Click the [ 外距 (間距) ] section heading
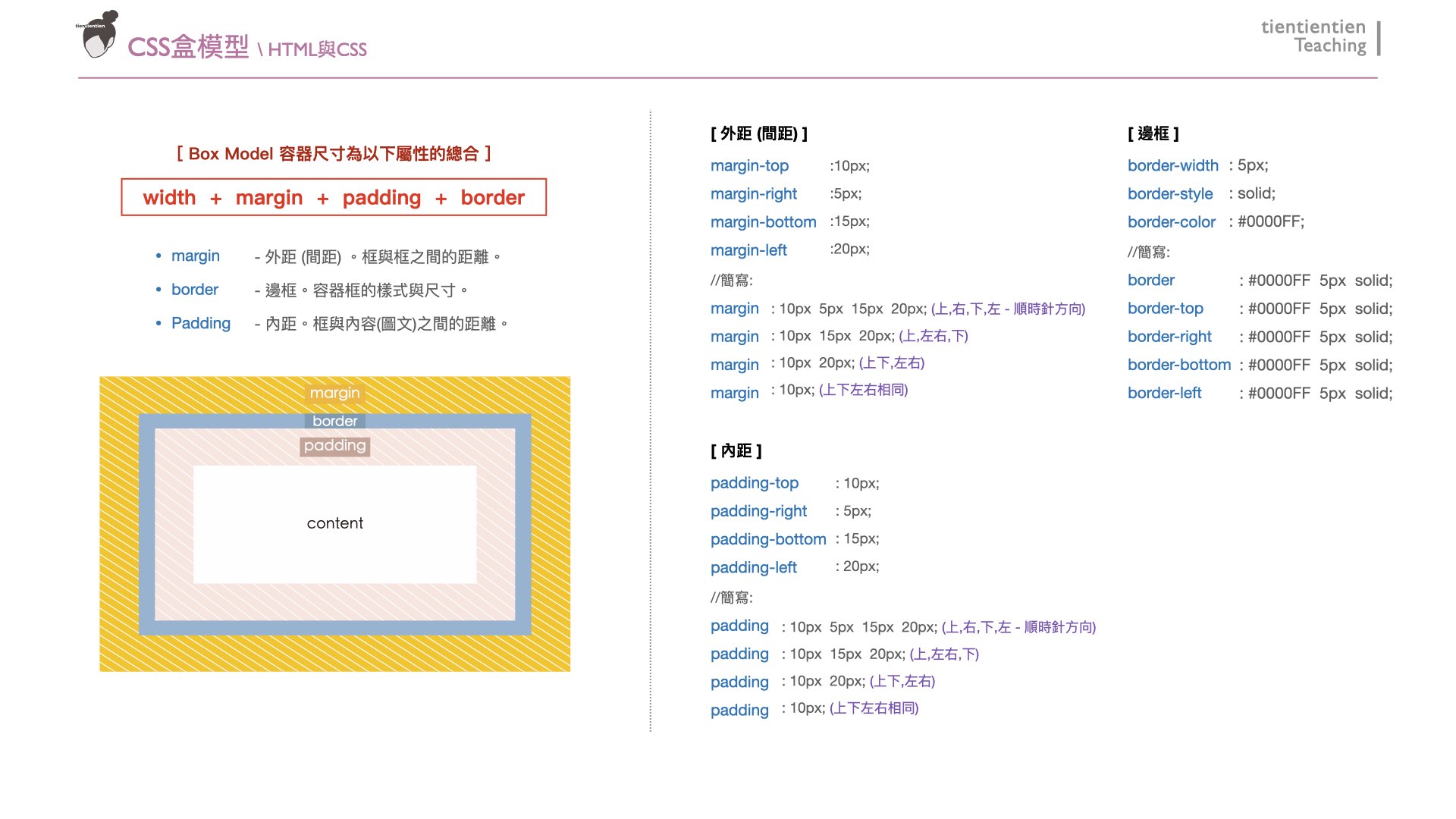 pos(758,133)
